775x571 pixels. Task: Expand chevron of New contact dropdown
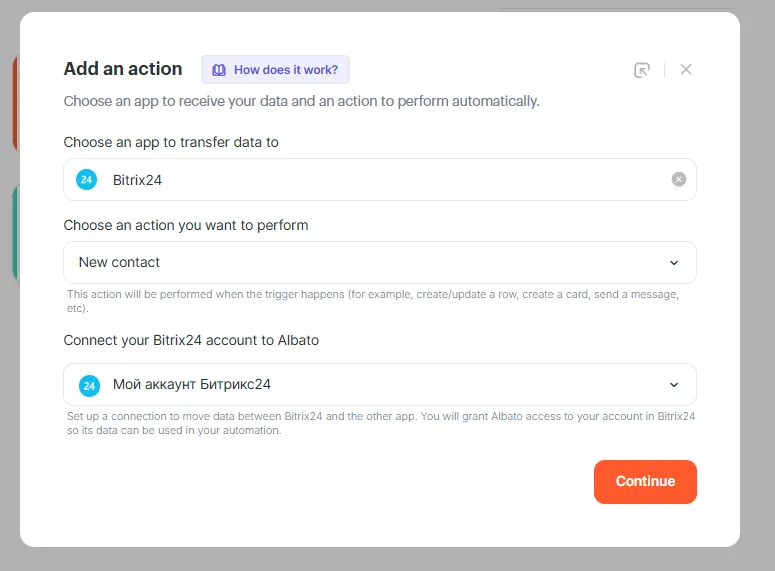(674, 263)
